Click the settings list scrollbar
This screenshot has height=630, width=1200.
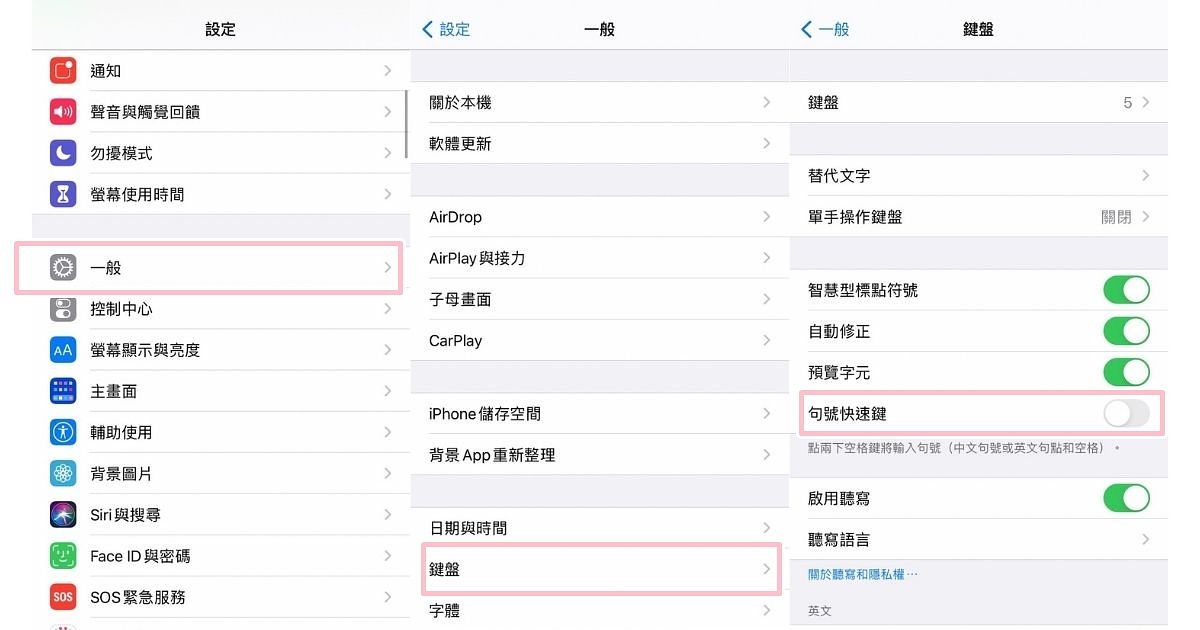click(406, 125)
